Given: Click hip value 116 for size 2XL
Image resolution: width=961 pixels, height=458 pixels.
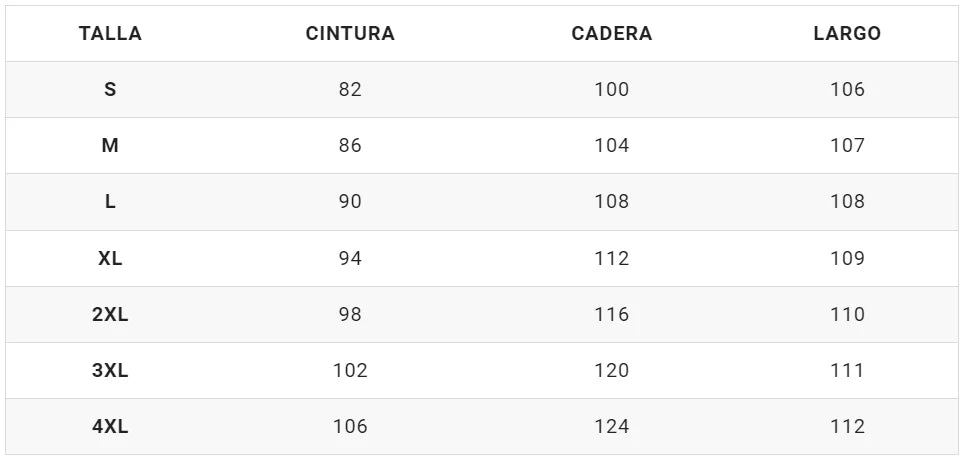Looking at the screenshot, I should click(x=611, y=314).
